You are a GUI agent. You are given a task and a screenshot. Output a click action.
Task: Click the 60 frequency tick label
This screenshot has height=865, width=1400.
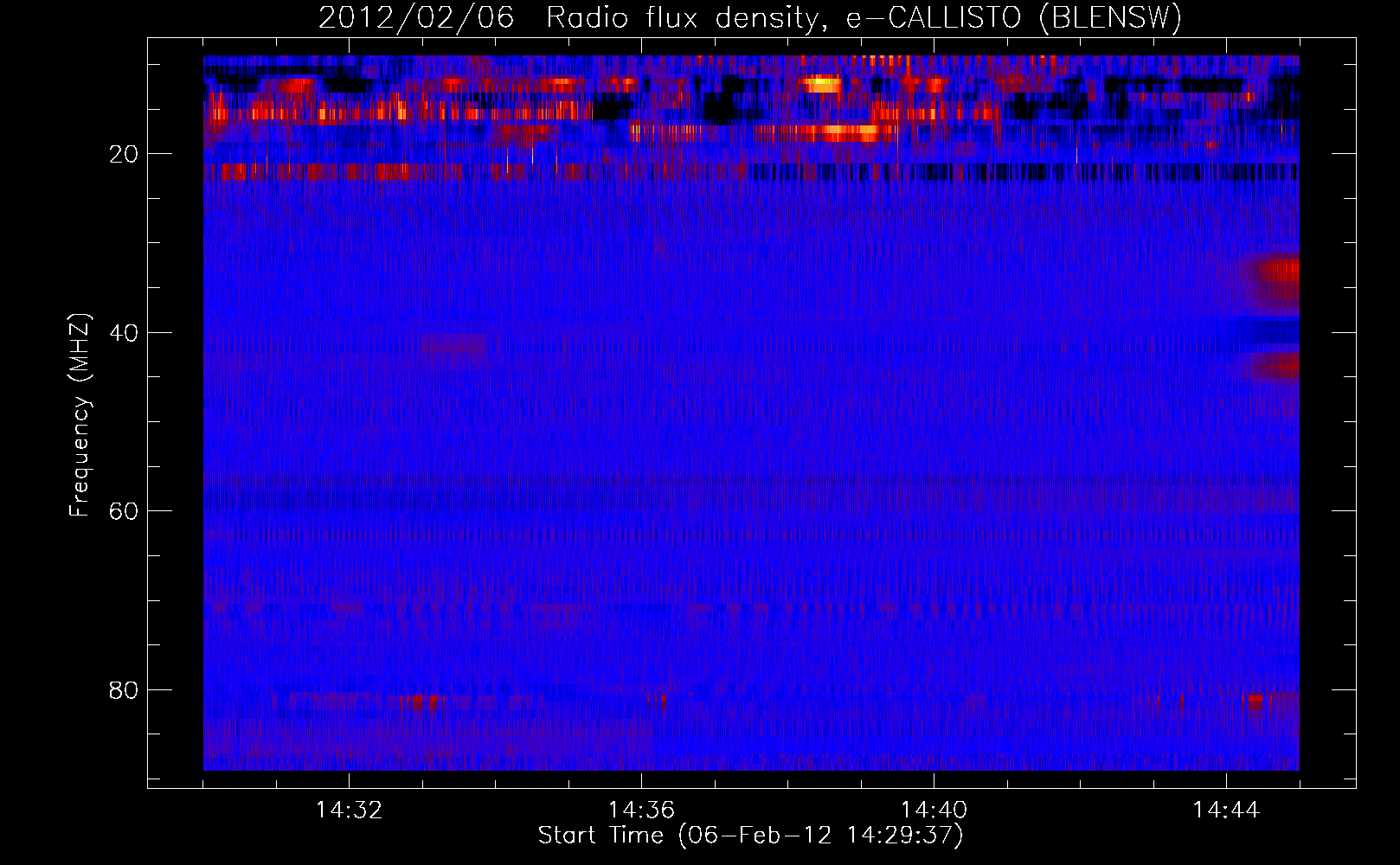click(124, 511)
